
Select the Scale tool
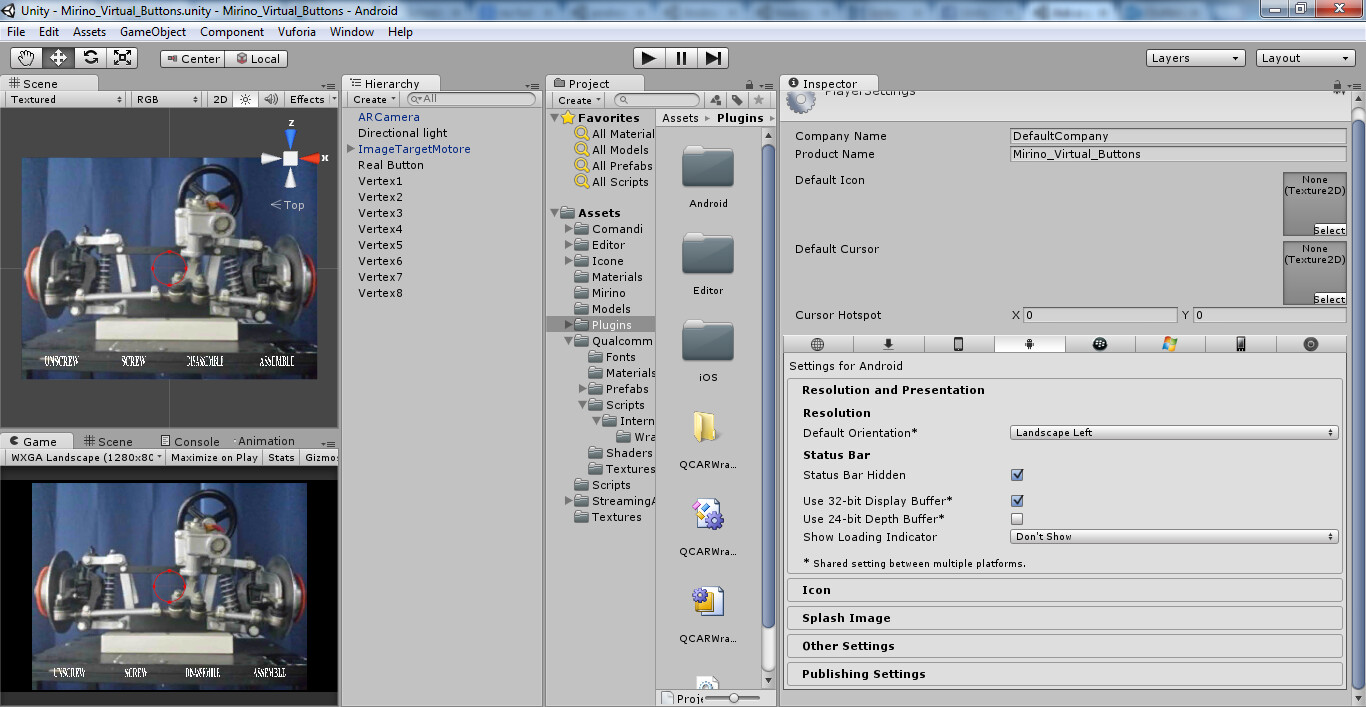tap(122, 57)
